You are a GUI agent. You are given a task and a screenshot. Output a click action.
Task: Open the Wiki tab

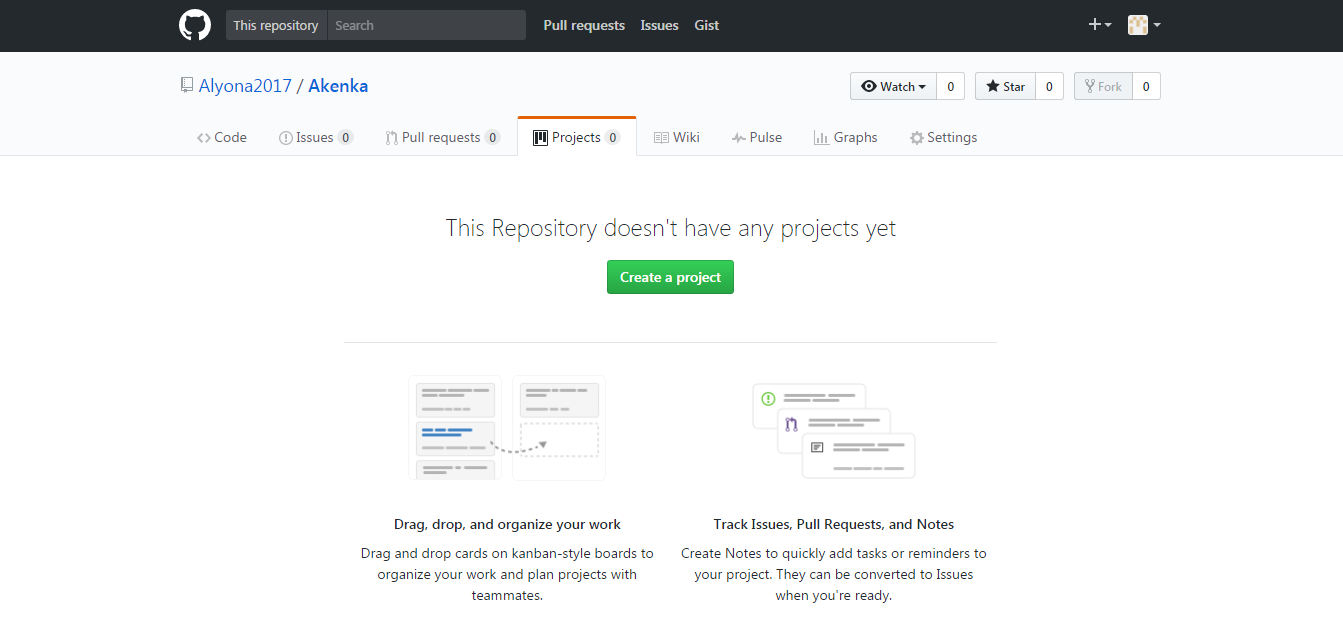[x=677, y=138]
